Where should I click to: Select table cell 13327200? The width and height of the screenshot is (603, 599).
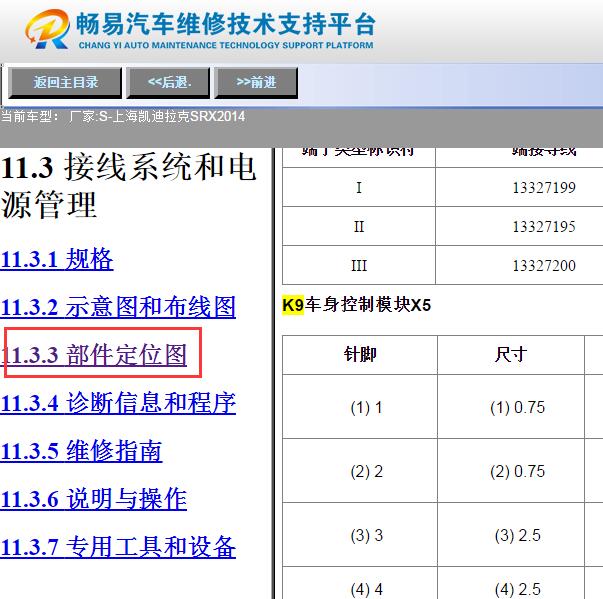tap(544, 265)
